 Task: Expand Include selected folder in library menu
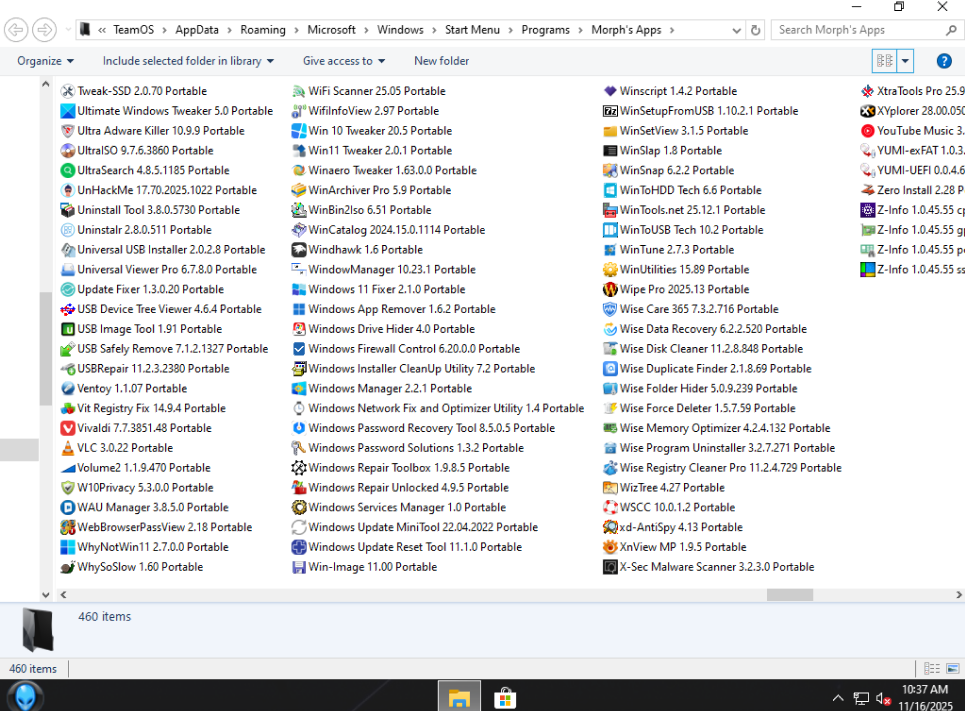click(188, 61)
